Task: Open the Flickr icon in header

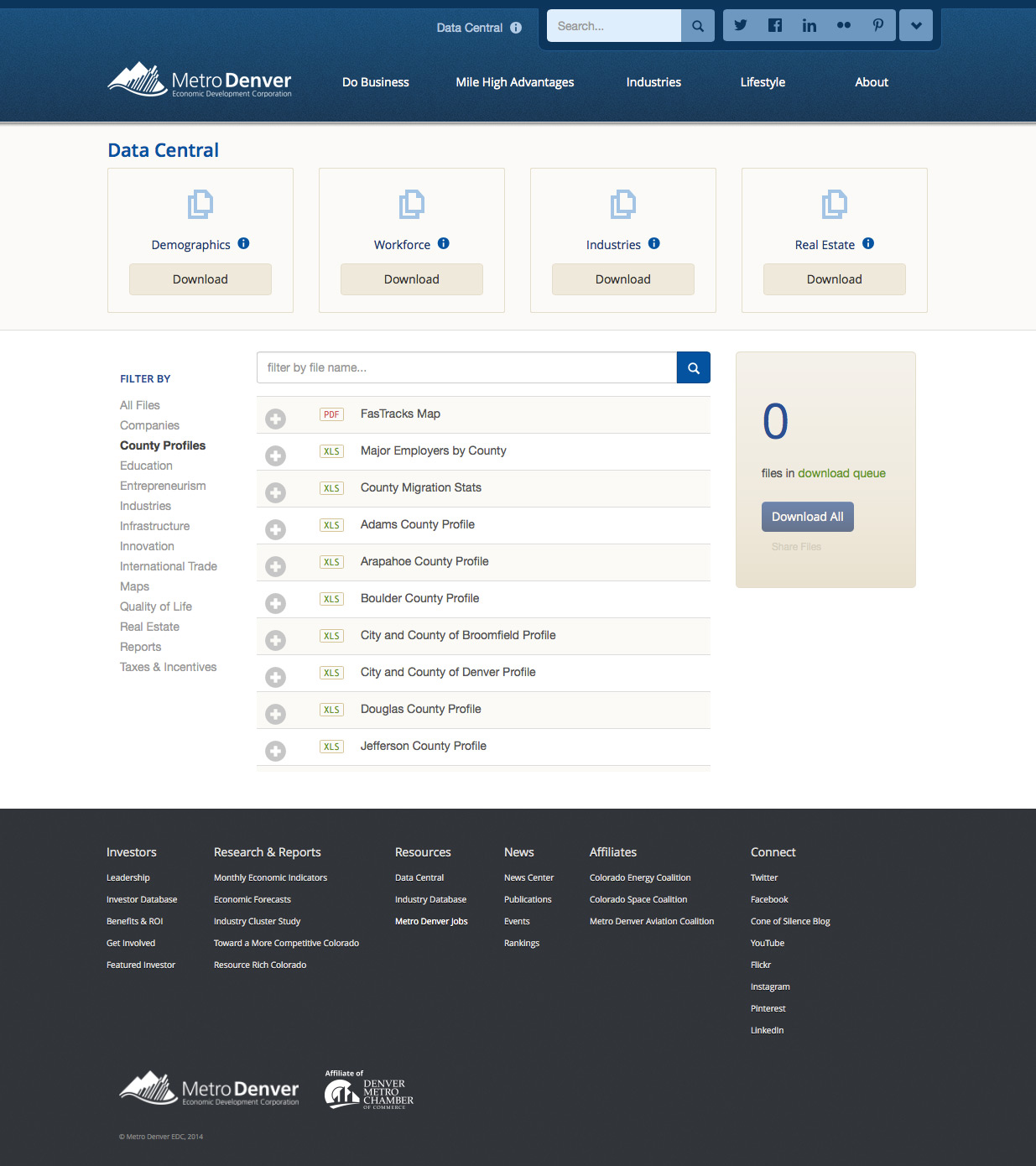Action: point(844,25)
